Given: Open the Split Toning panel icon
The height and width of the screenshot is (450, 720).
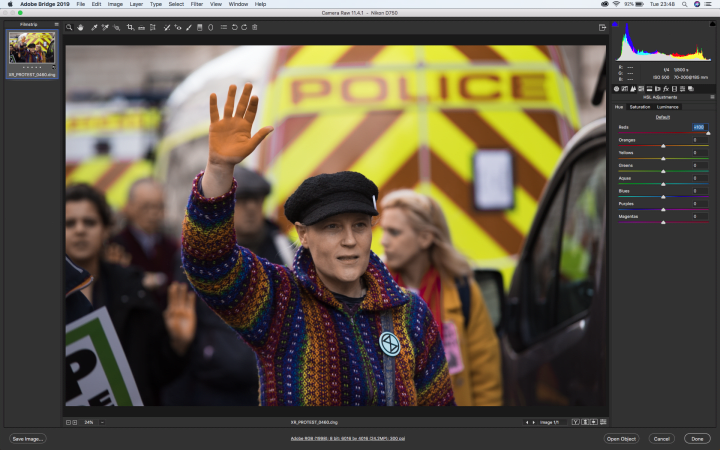Looking at the screenshot, I should coord(649,89).
